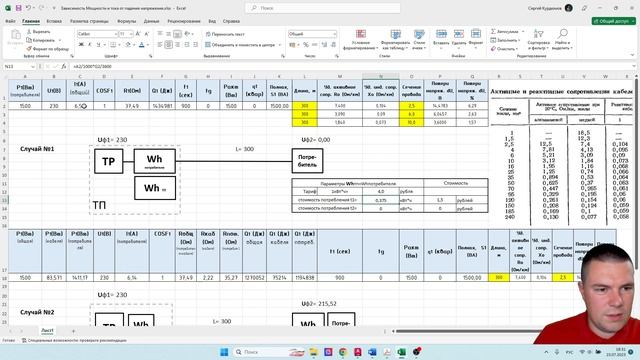Viewport: 640px width, 360px height.
Task: Open Очистить clear button
Action: click(x=504, y=49)
